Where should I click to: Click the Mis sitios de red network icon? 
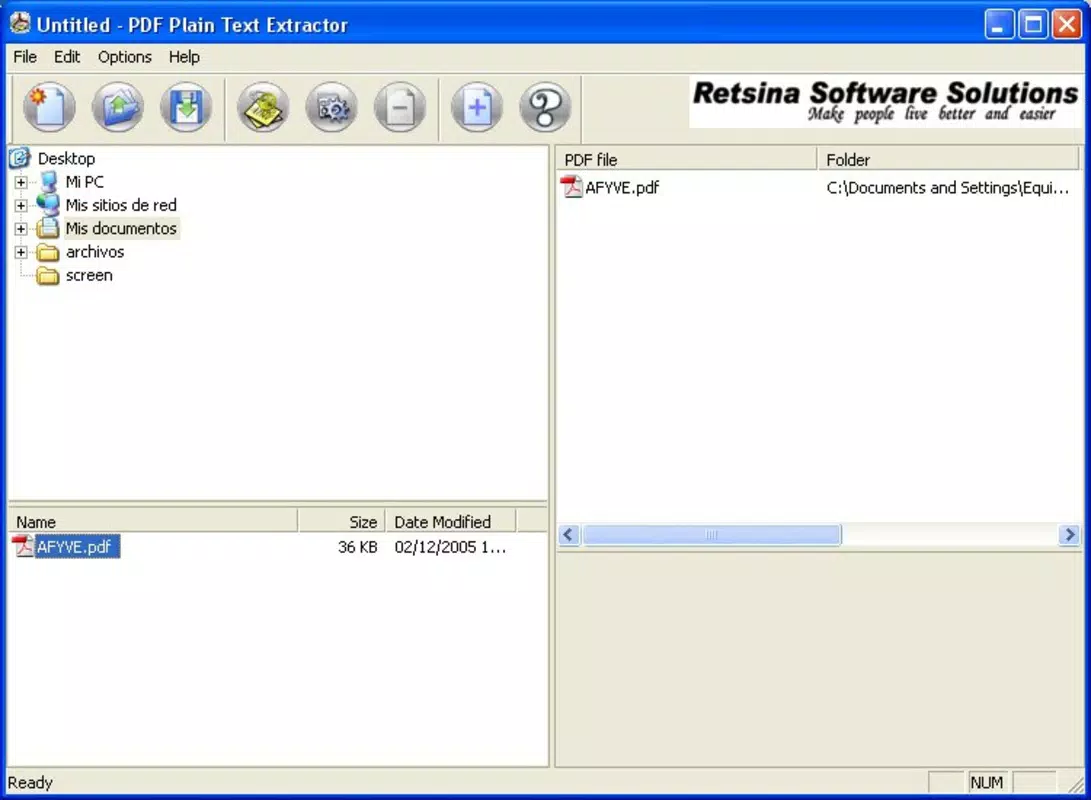coord(48,205)
